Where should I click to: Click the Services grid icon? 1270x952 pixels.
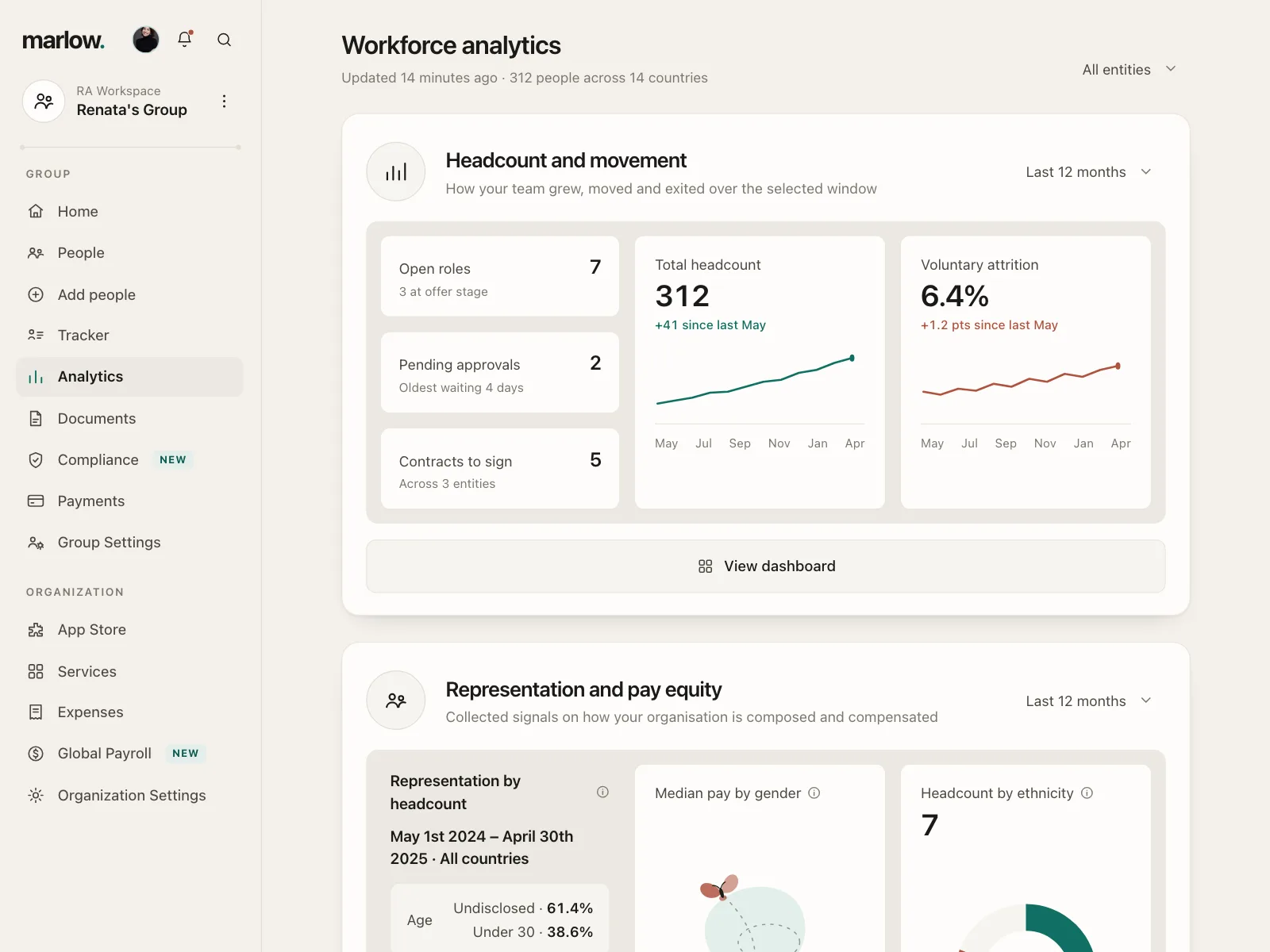coord(36,671)
